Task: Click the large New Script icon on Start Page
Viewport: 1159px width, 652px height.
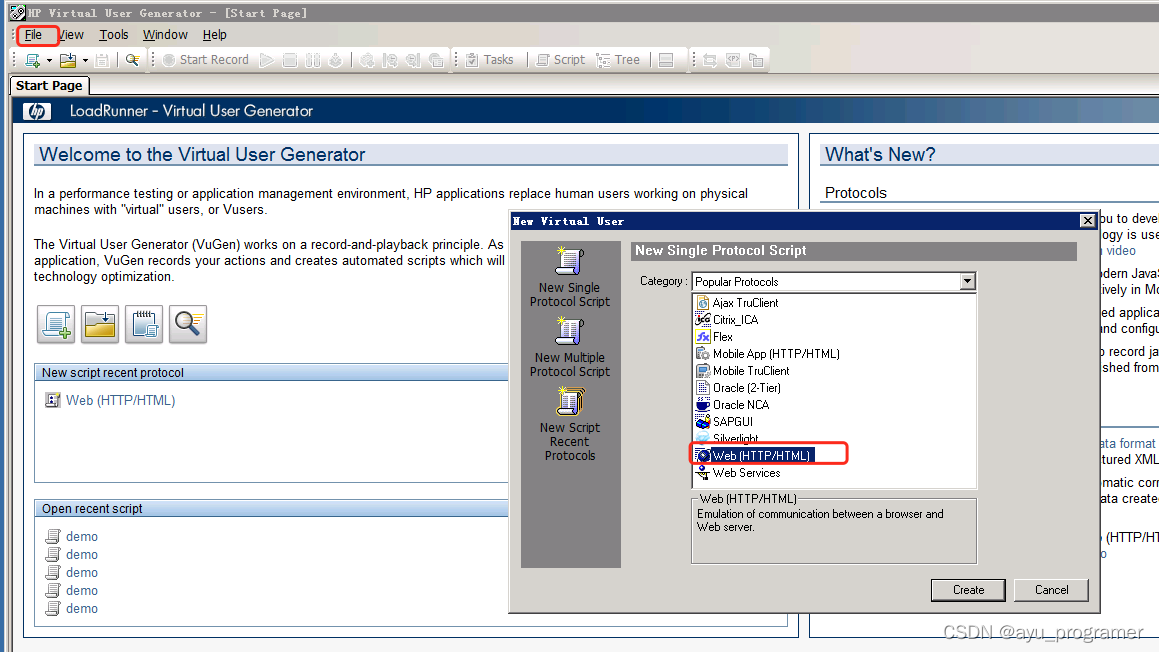Action: click(x=56, y=325)
